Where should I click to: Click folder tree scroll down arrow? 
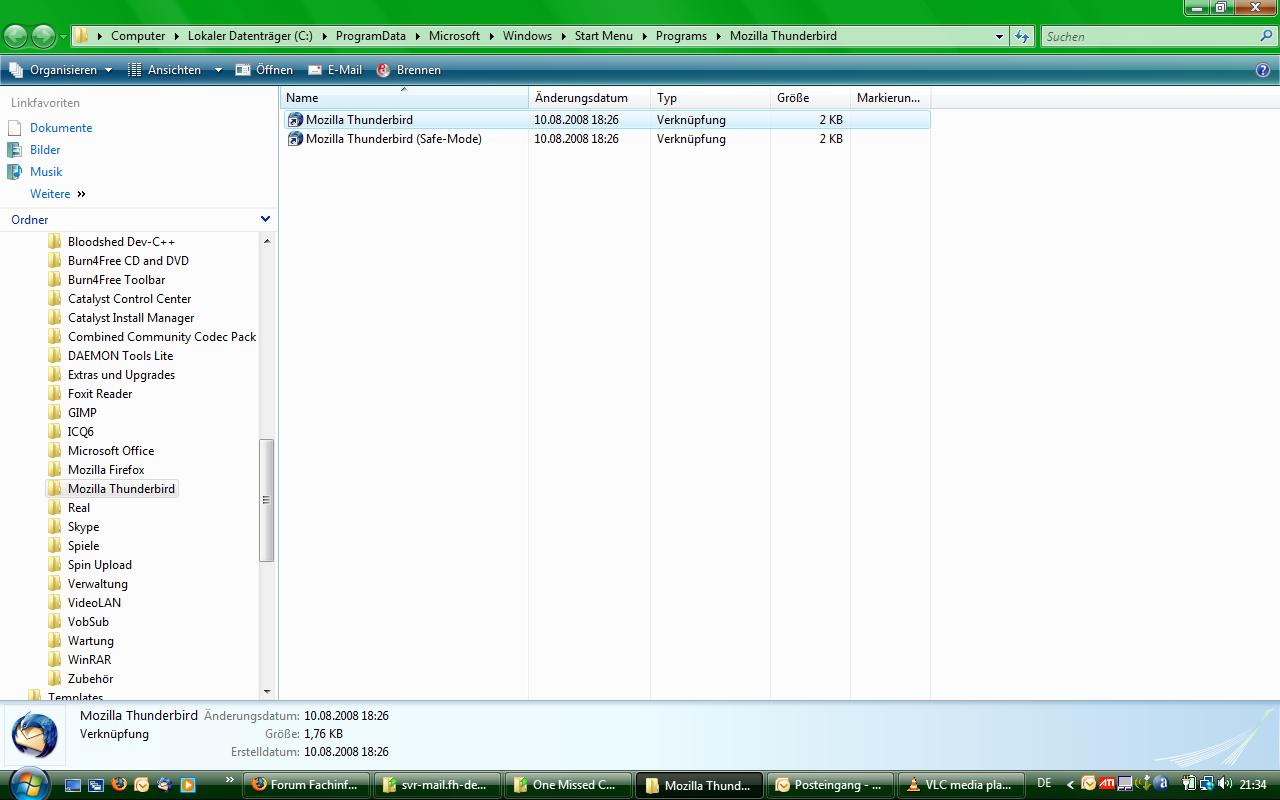tap(267, 691)
